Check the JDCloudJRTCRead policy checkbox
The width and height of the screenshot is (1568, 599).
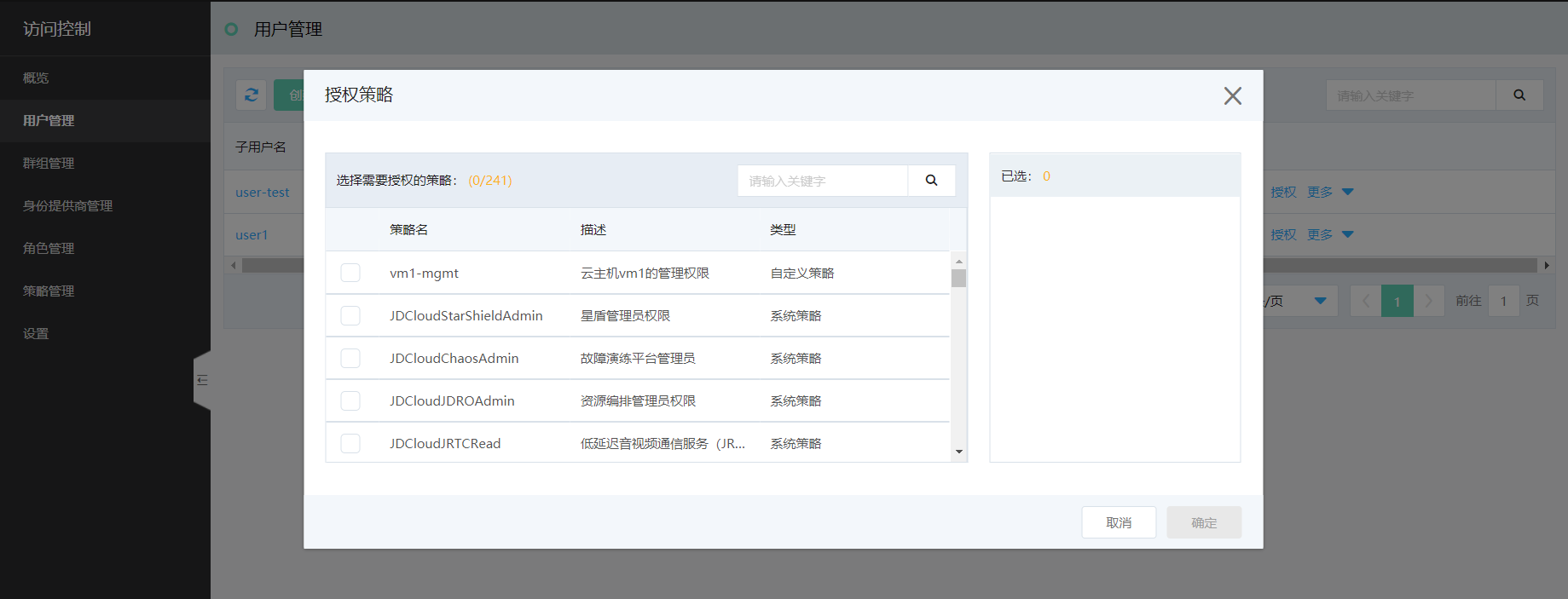pos(350,443)
